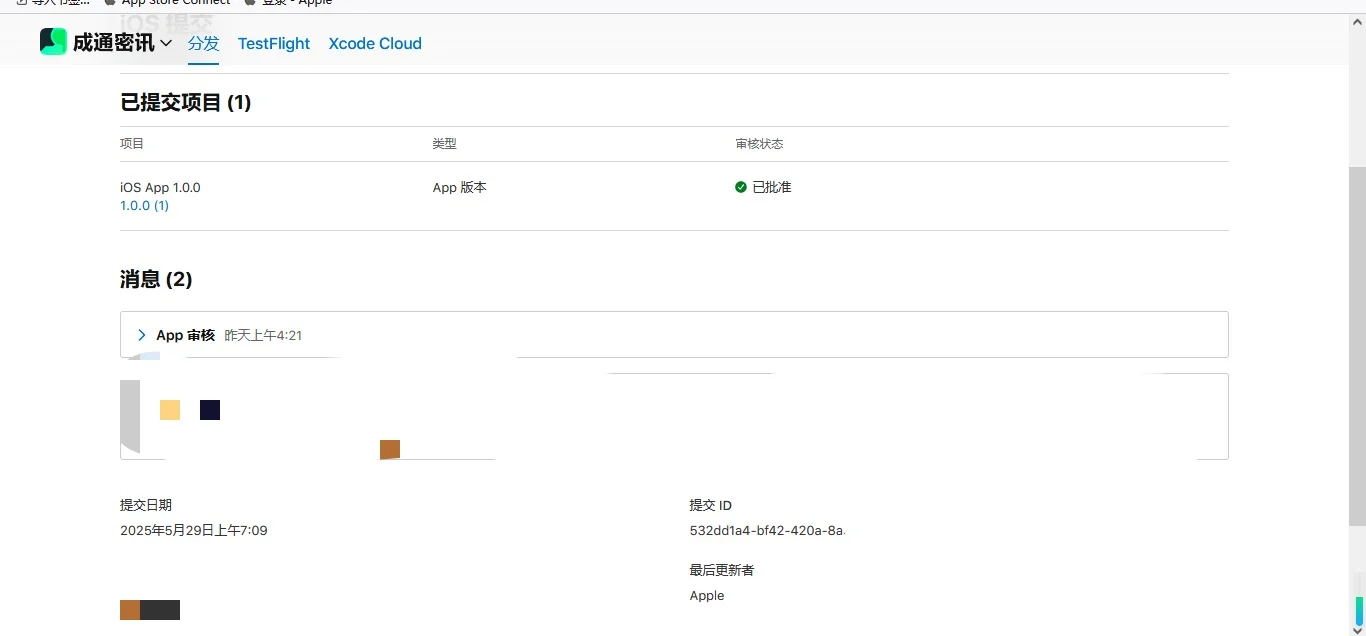Select the 2025年5月29日上午7:09 submission date
The image size is (1366, 636).
click(194, 530)
